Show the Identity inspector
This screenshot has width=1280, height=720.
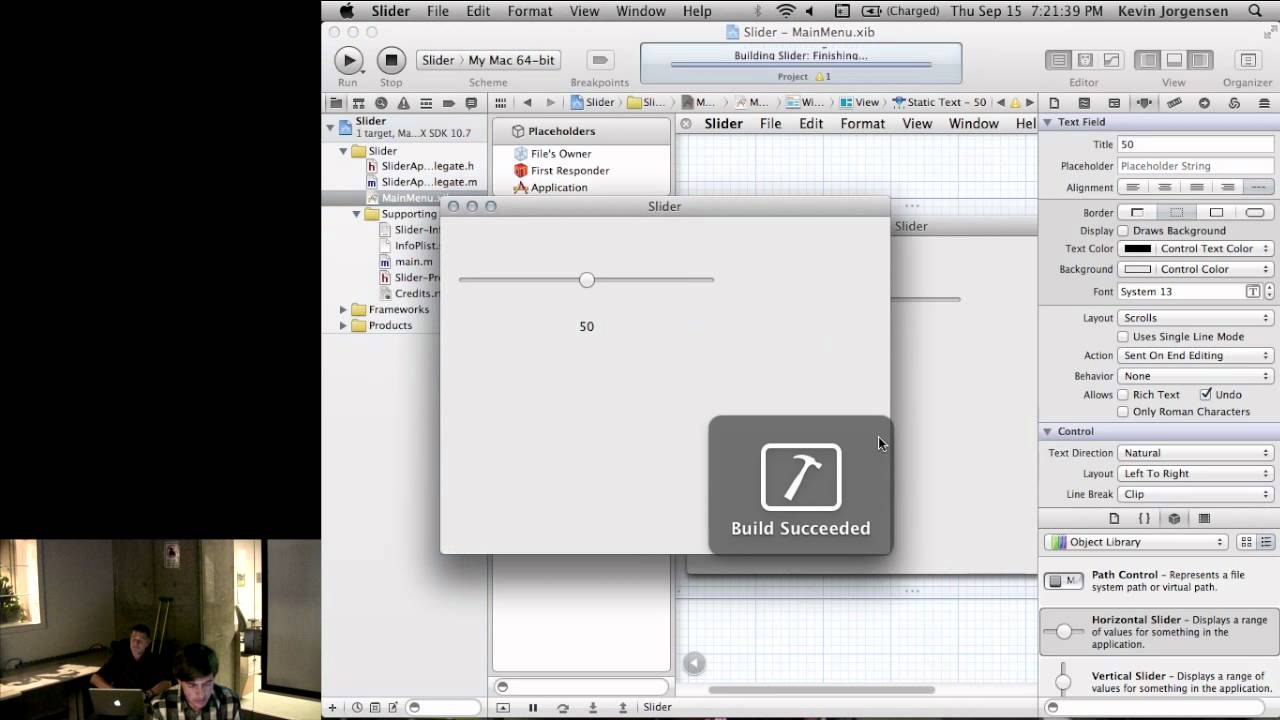pyautogui.click(x=1114, y=103)
